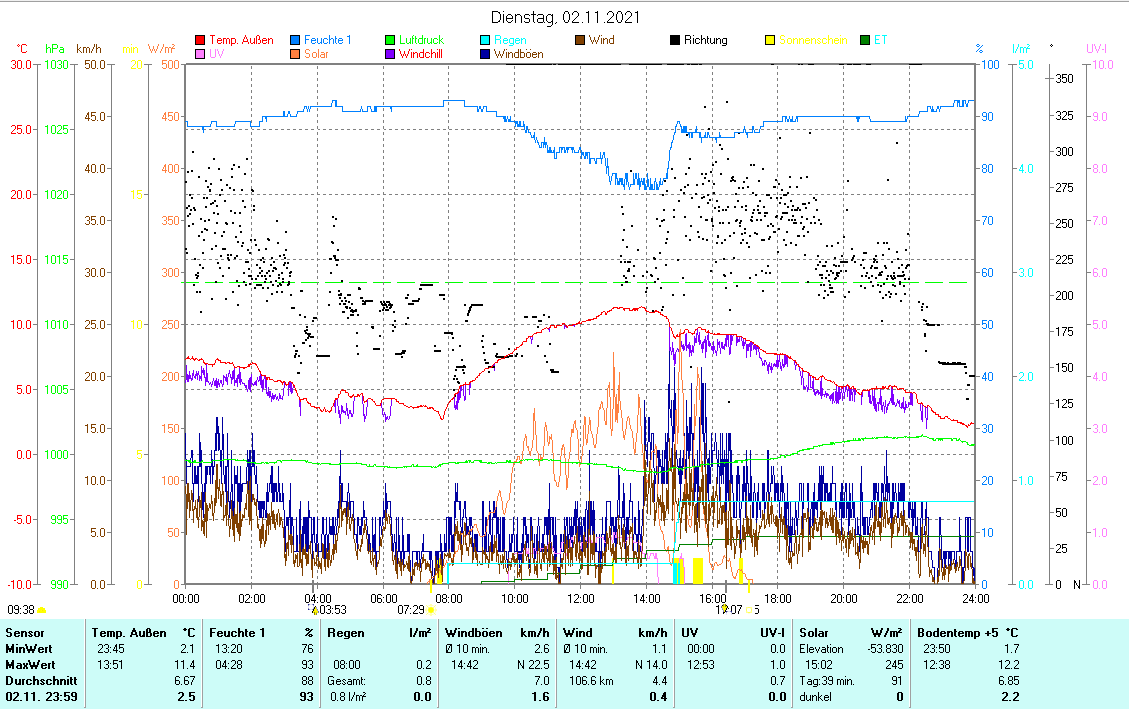
Task: Click the hPa axis unit label
Action: [54, 48]
